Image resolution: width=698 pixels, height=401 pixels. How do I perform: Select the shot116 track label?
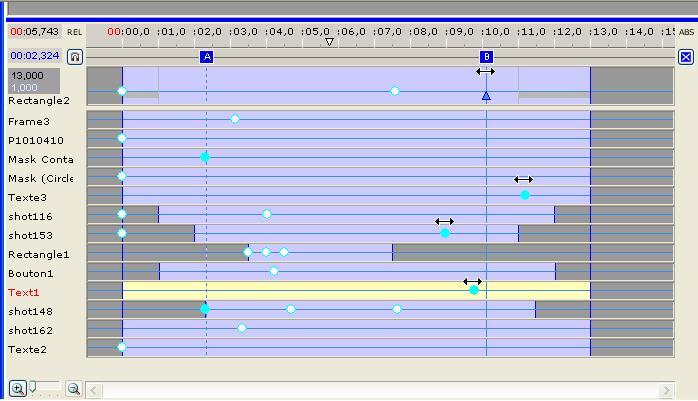(x=31, y=216)
